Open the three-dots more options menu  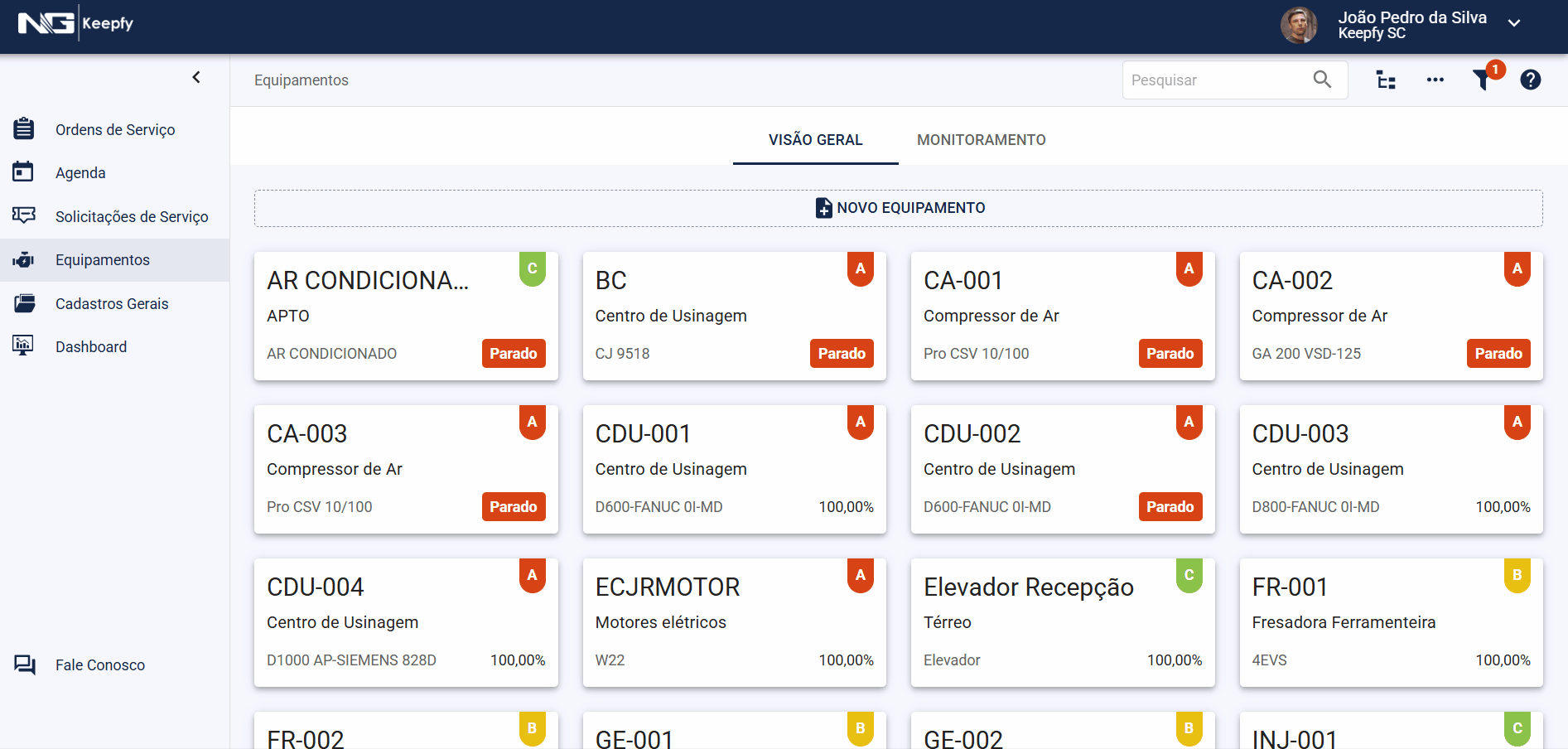click(x=1435, y=80)
